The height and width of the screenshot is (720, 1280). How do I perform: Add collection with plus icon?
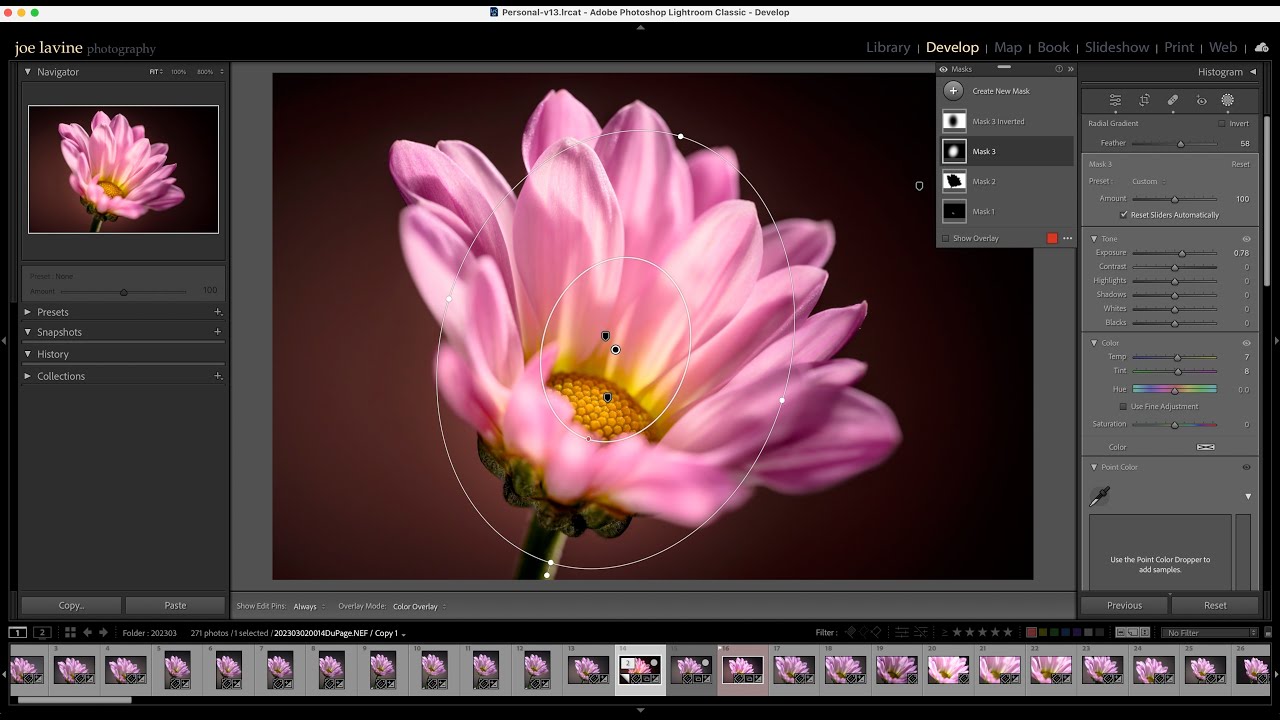pyautogui.click(x=217, y=376)
